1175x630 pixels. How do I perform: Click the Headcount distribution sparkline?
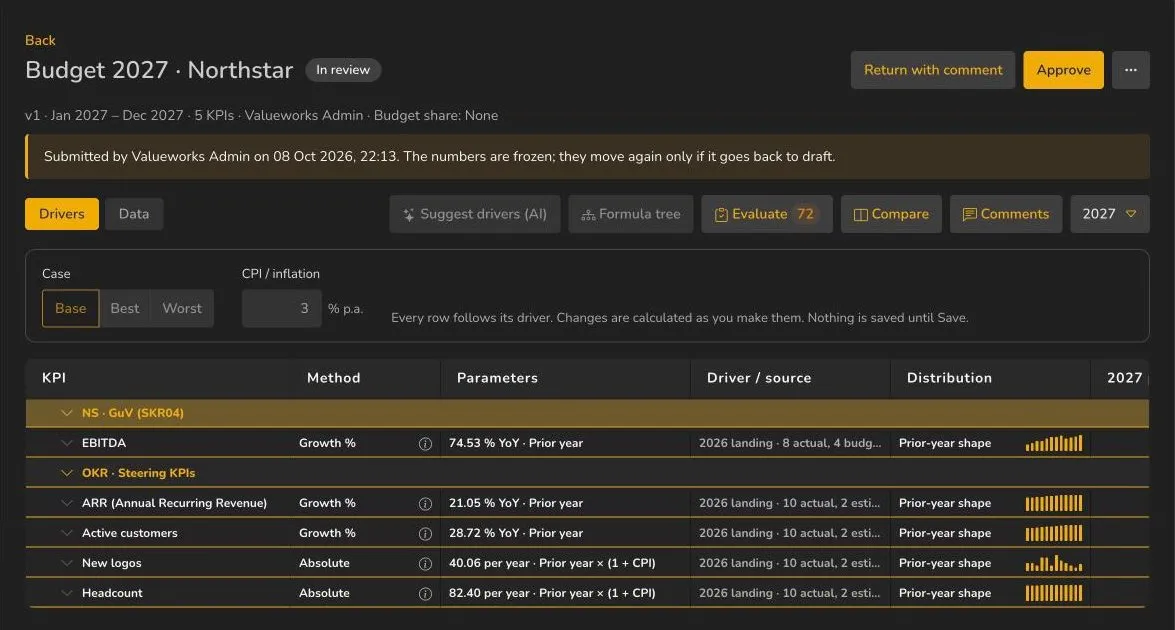[x=1054, y=593]
